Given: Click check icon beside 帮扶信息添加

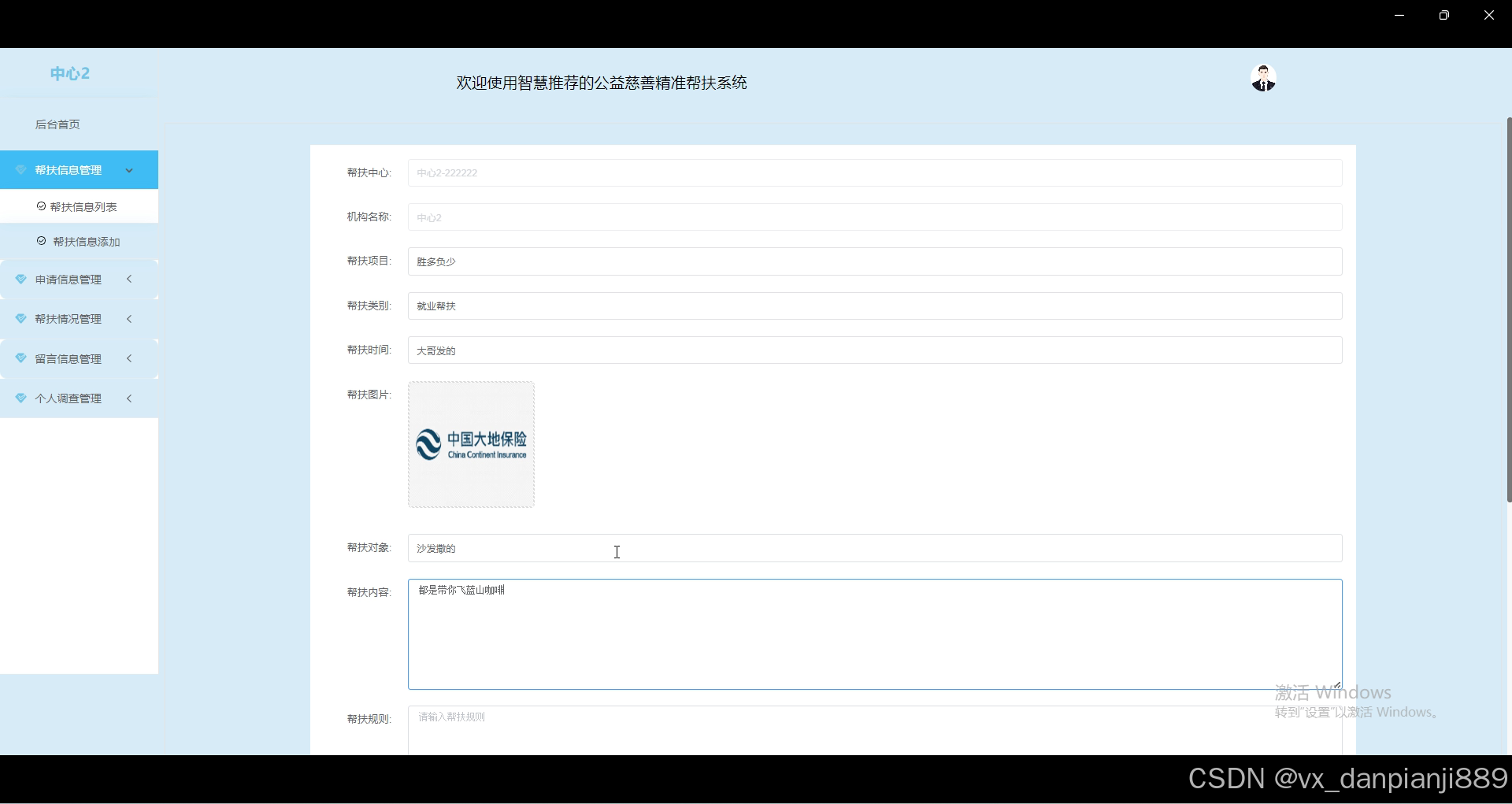Looking at the screenshot, I should [41, 241].
